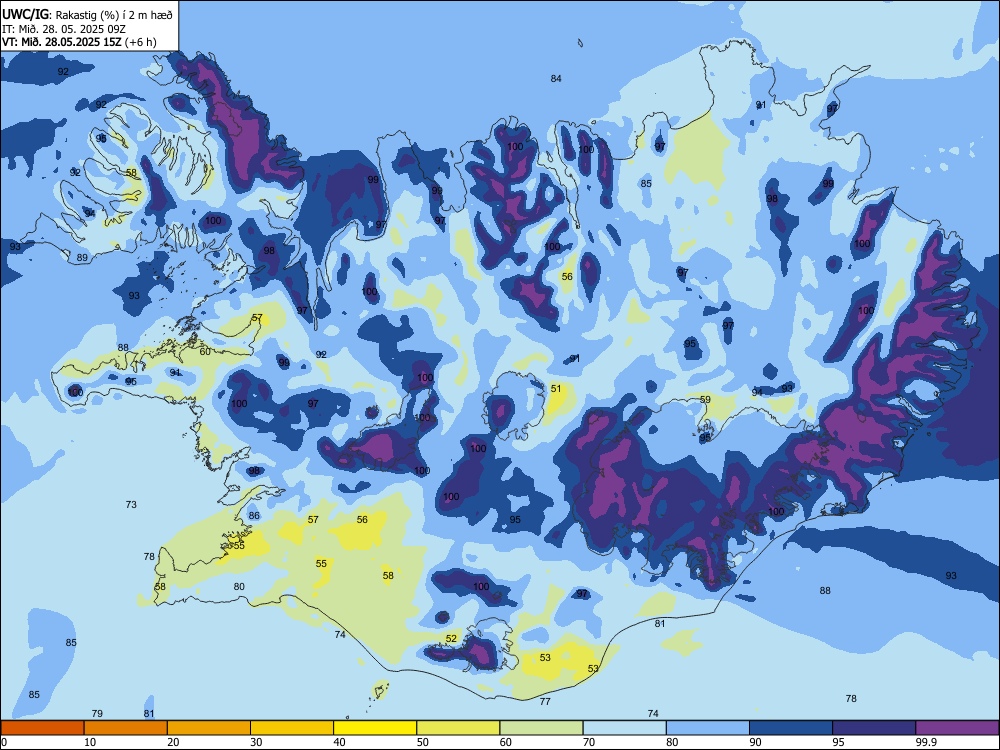This screenshot has width=1000, height=750.
Task: Click the UWC/IG title text
Action: pyautogui.click(x=26, y=14)
